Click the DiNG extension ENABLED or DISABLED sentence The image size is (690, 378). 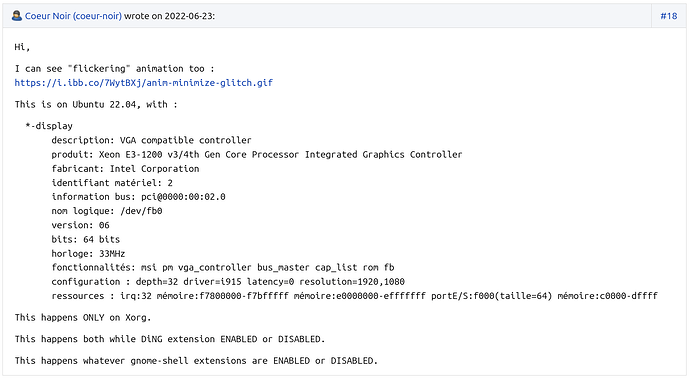tap(170, 339)
